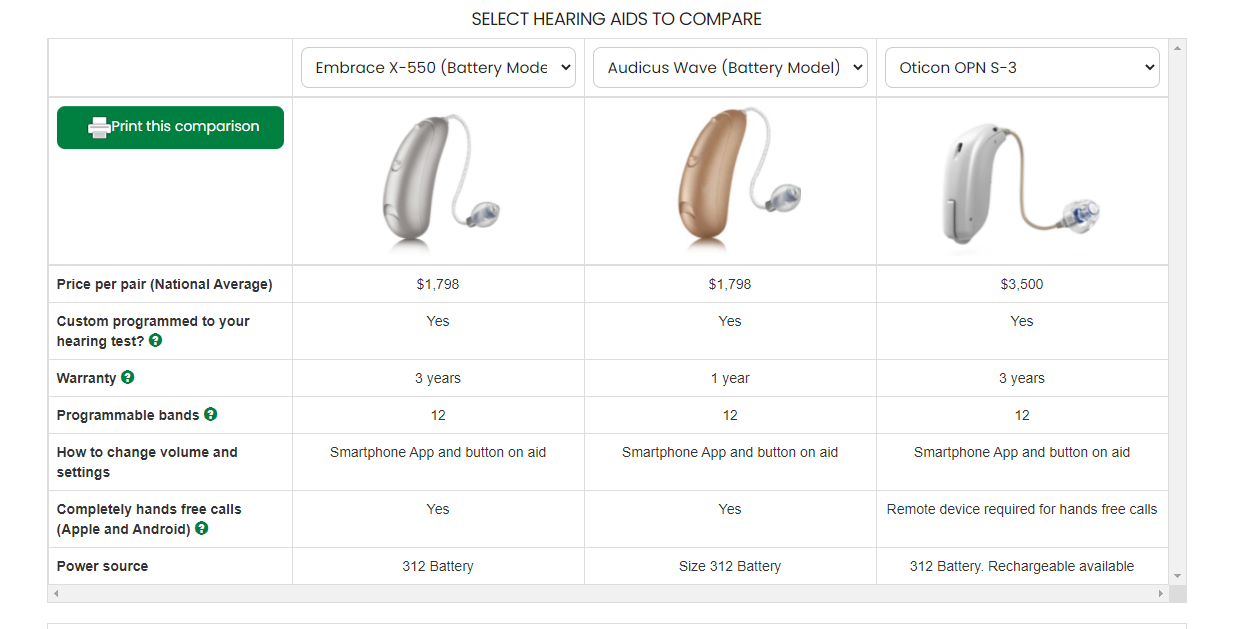This screenshot has width=1236, height=629.
Task: Select the silver Embrace X-550 hearing aid image
Action: pyautogui.click(x=440, y=180)
